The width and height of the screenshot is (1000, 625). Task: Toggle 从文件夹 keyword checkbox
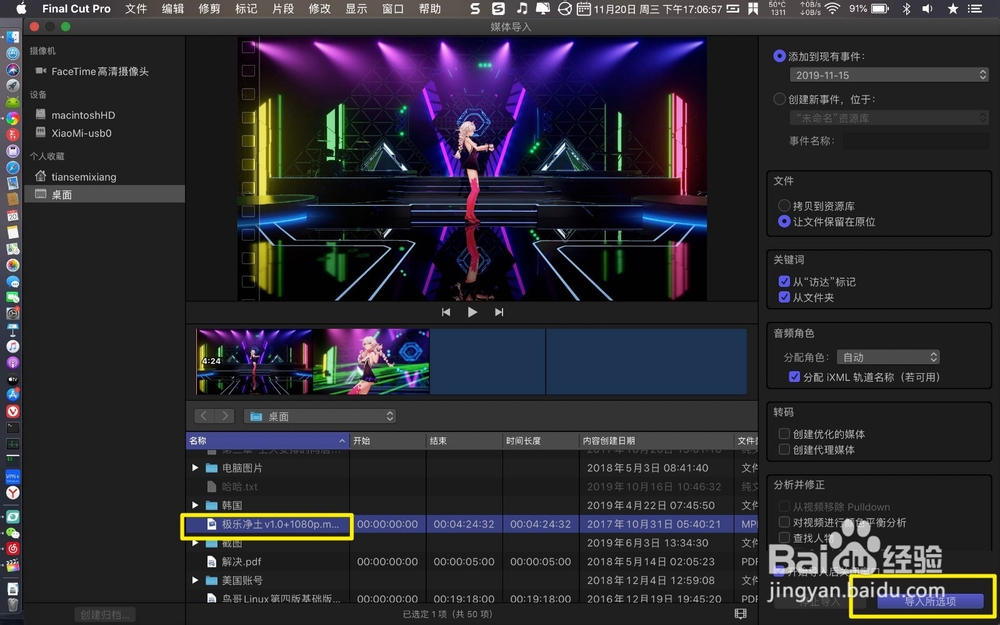[x=784, y=297]
